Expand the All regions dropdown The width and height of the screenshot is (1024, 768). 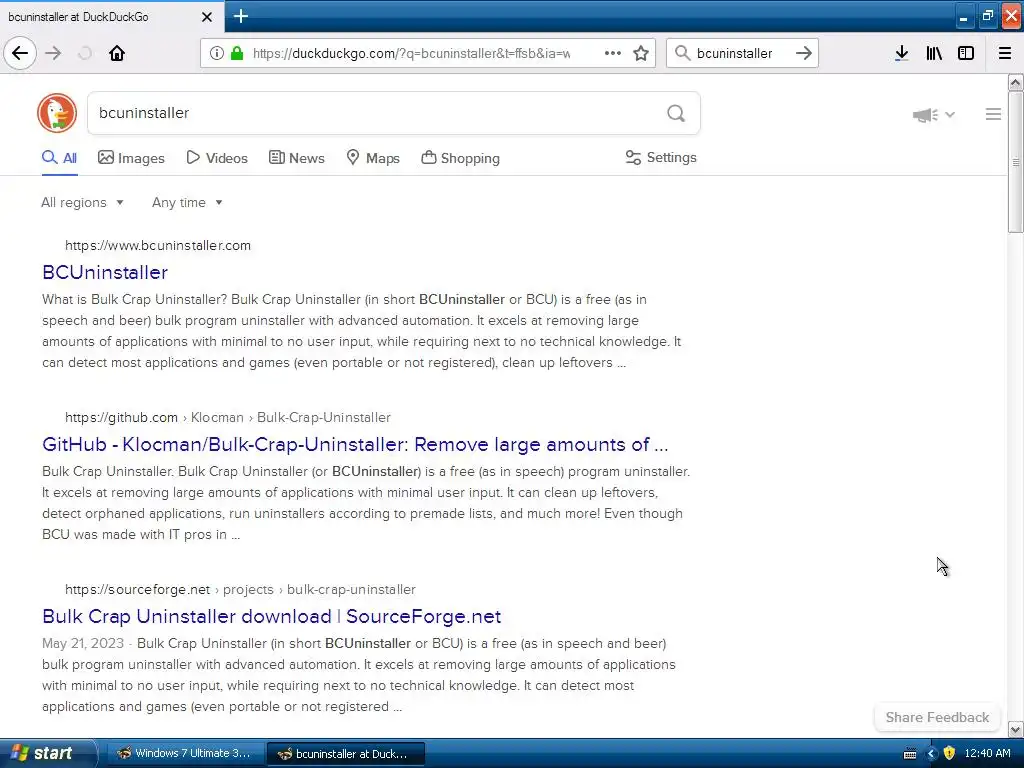82,202
